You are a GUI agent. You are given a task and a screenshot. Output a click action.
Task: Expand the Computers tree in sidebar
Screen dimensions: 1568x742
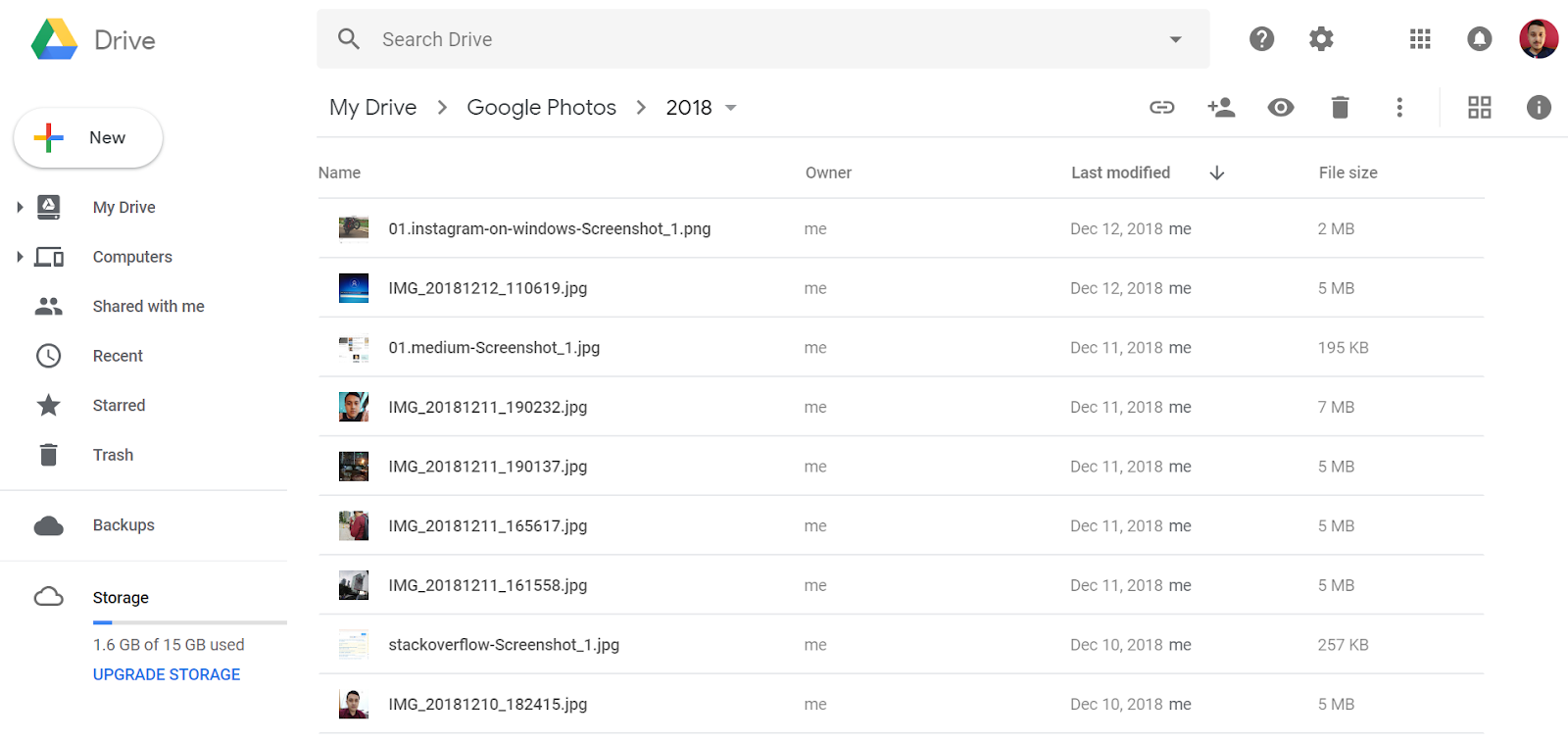pyautogui.click(x=20, y=257)
